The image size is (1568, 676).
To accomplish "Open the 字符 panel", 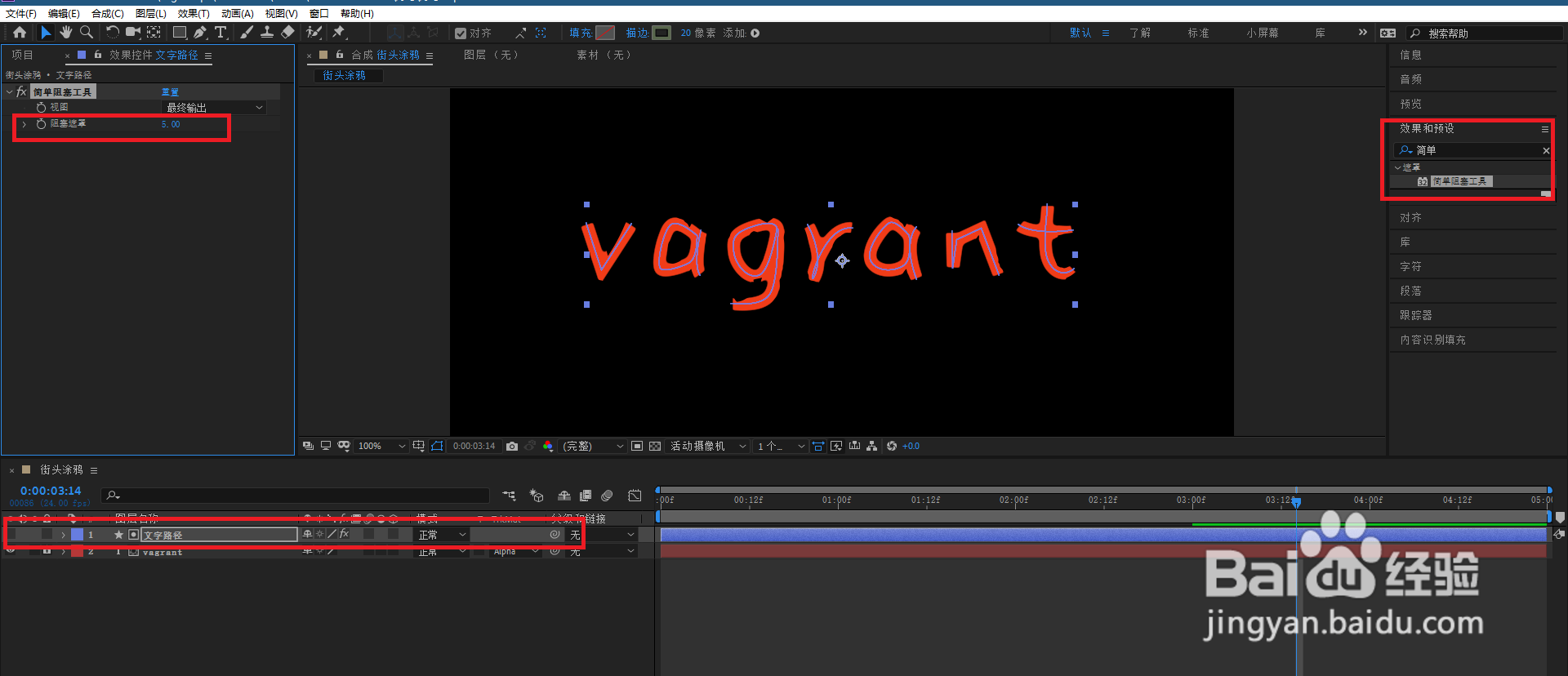I will point(1410,266).
